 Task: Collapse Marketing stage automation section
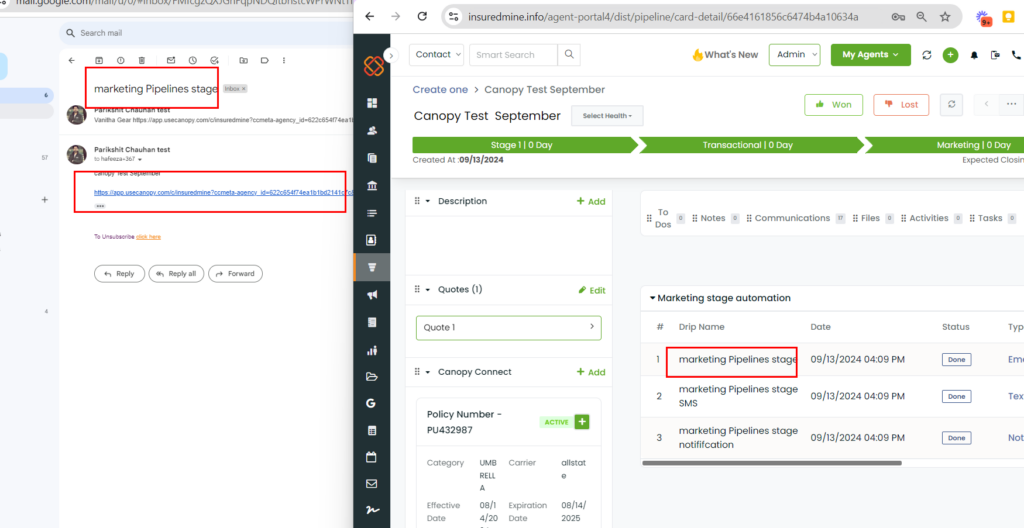652,298
